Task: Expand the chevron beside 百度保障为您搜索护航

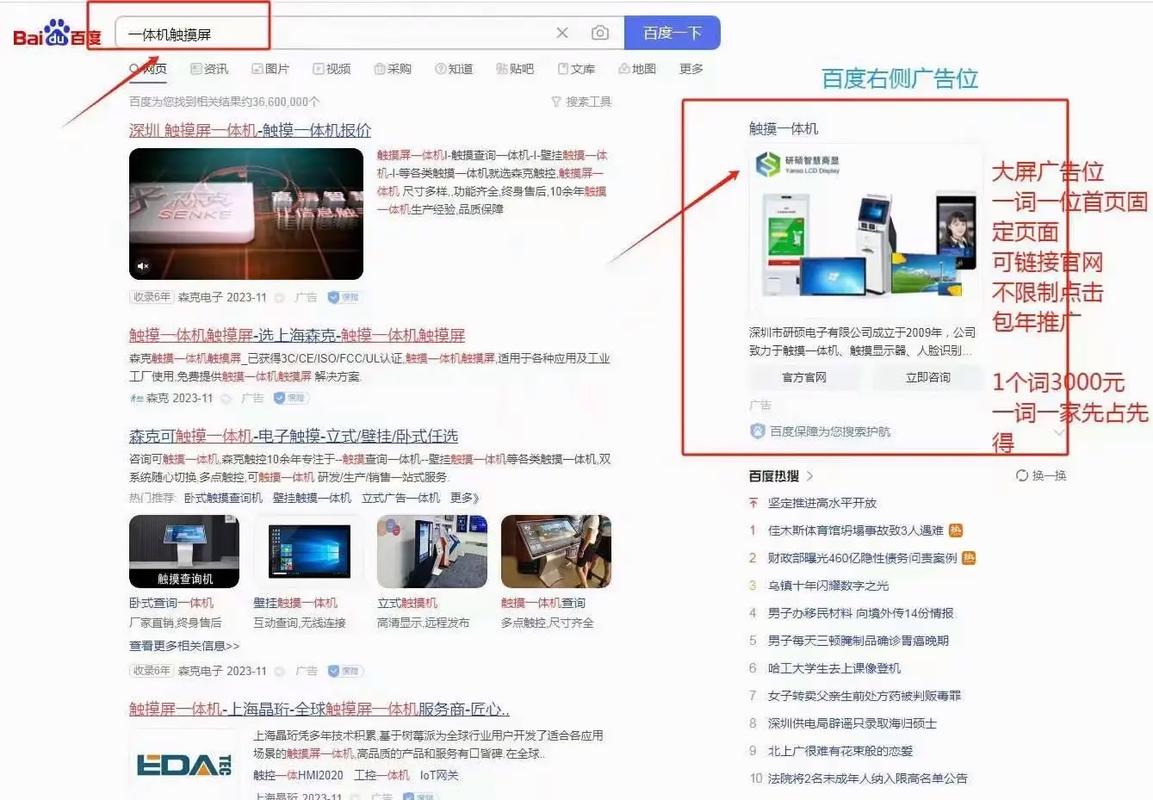Action: pos(1059,432)
